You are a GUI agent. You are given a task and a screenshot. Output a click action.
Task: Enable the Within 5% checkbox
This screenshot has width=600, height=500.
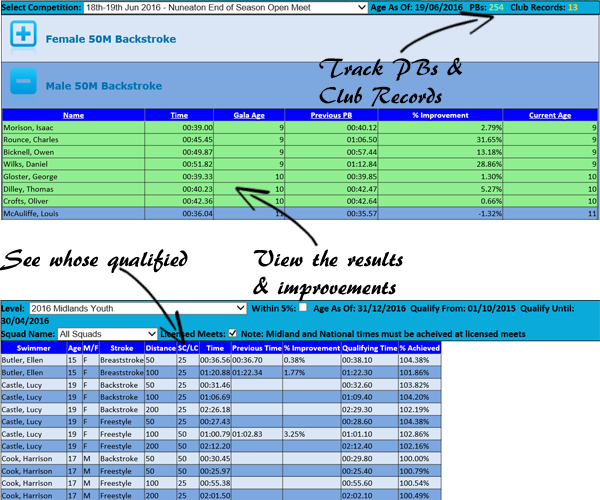coord(305,308)
